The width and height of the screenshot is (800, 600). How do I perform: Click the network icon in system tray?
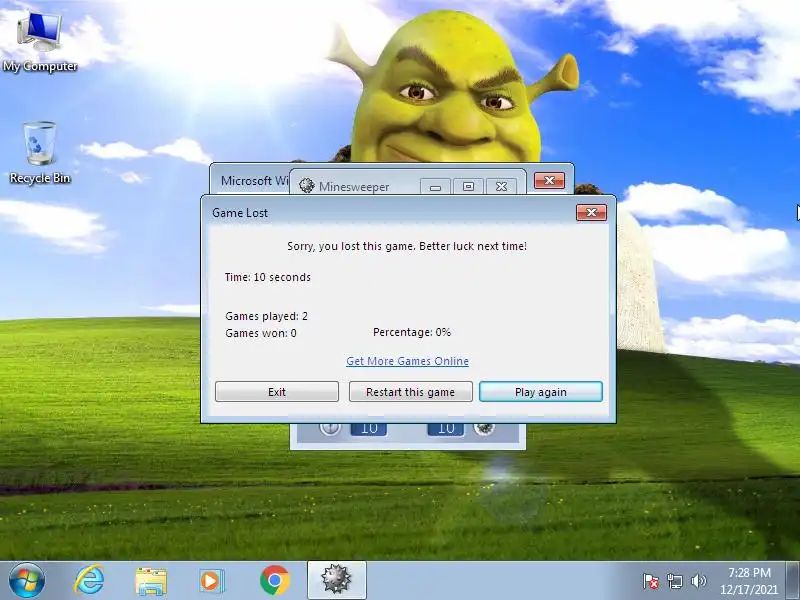click(674, 581)
